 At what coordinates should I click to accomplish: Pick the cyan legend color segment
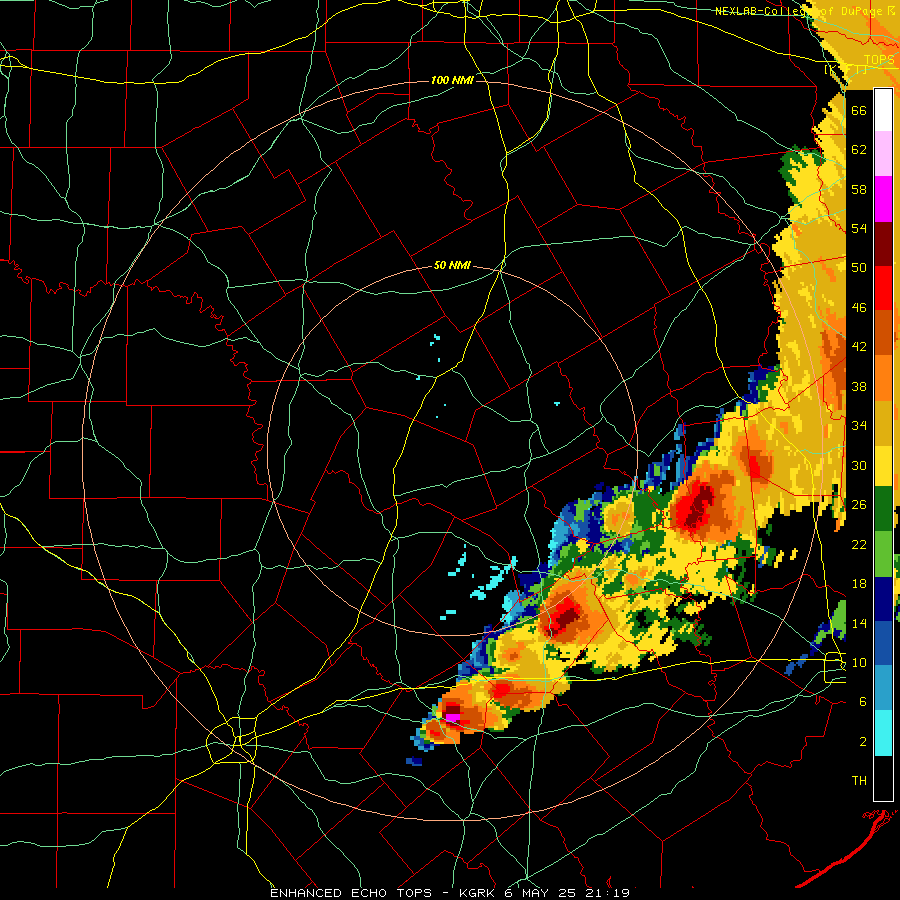tap(883, 733)
